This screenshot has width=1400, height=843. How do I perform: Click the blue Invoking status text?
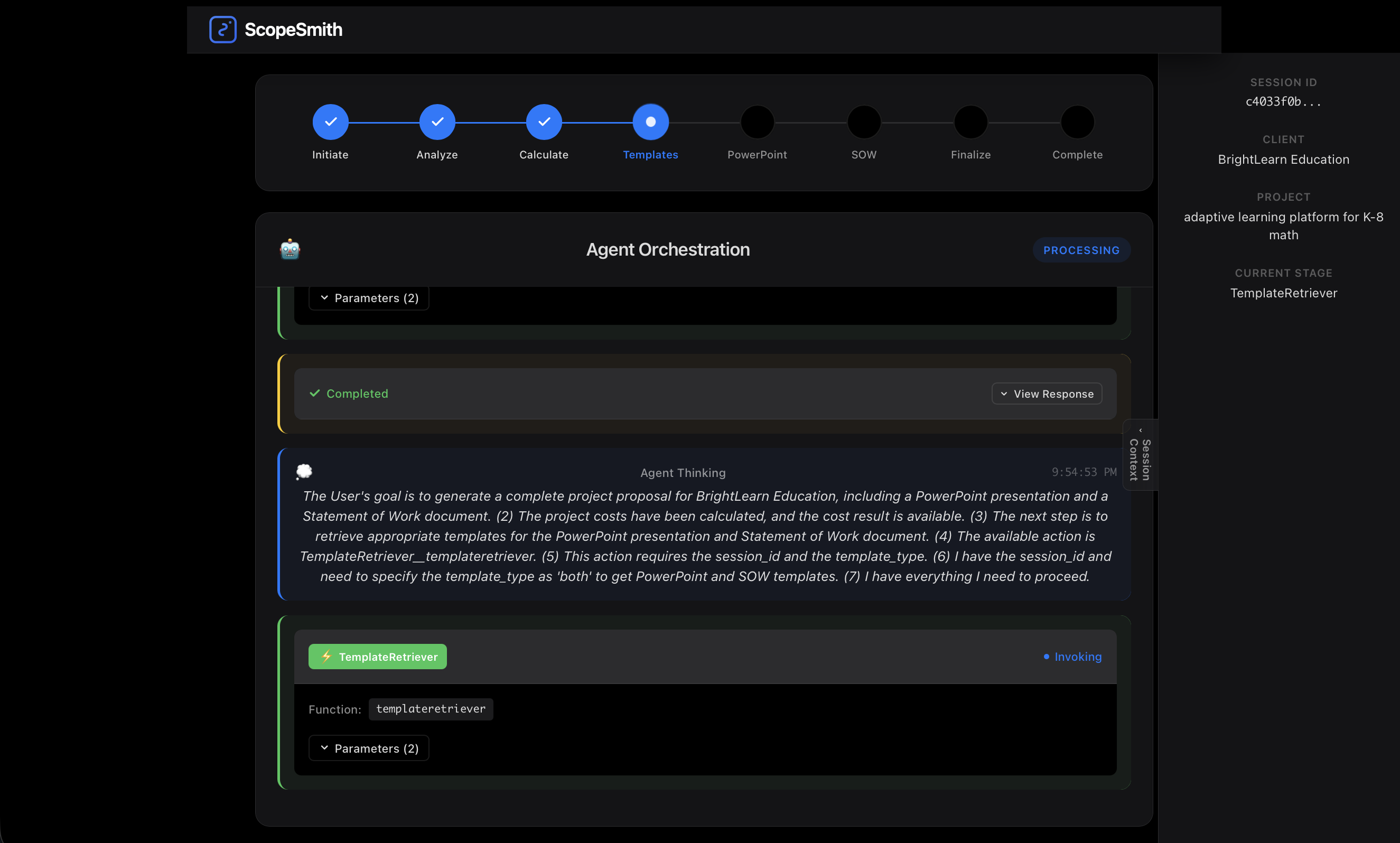tap(1077, 657)
